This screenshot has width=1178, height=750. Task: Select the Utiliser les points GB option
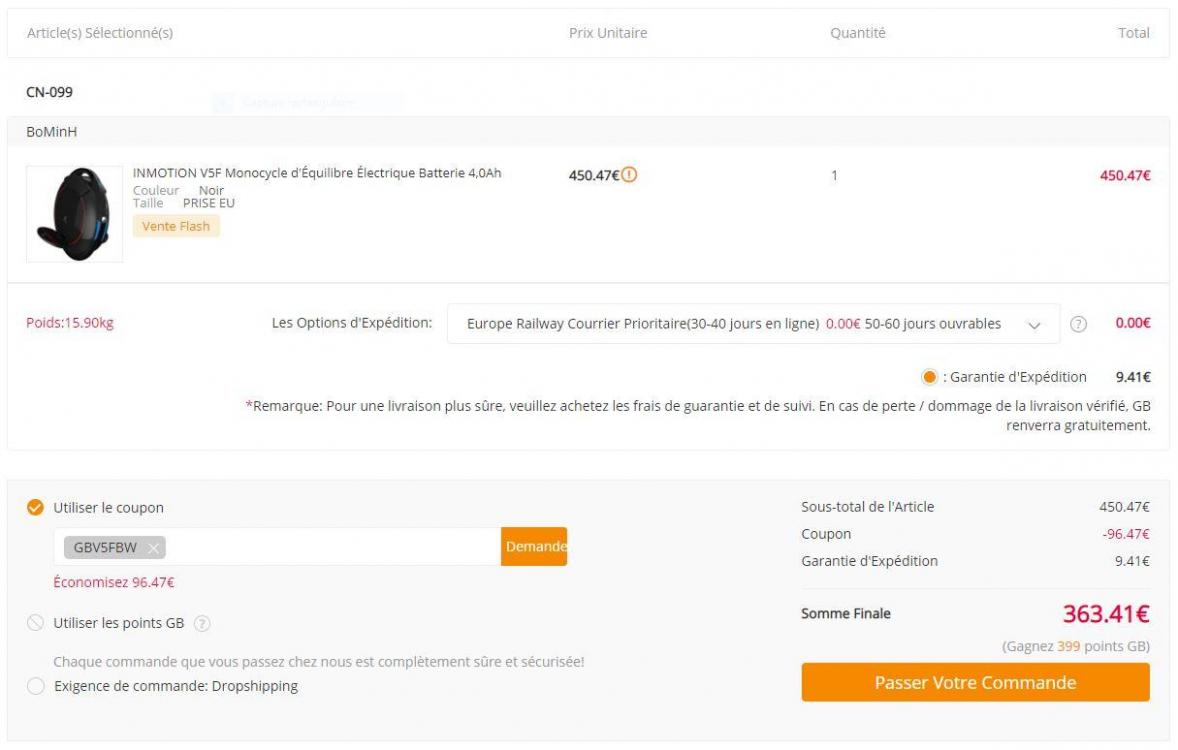pos(35,623)
